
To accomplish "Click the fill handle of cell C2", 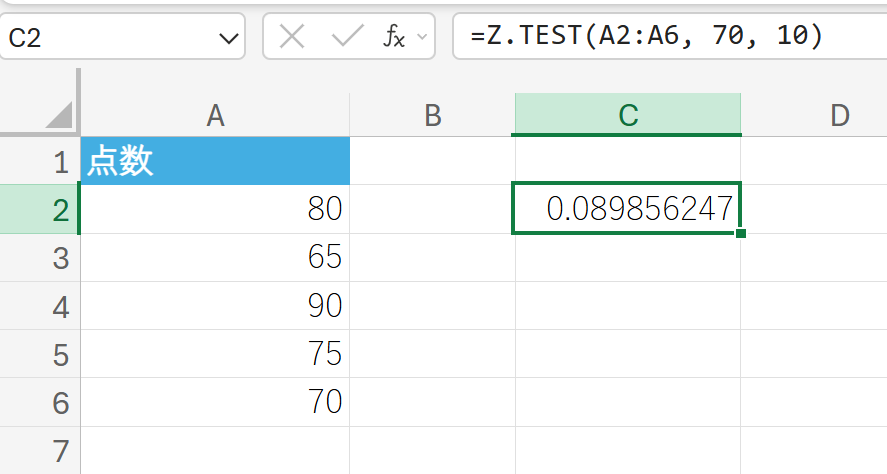I will (741, 234).
